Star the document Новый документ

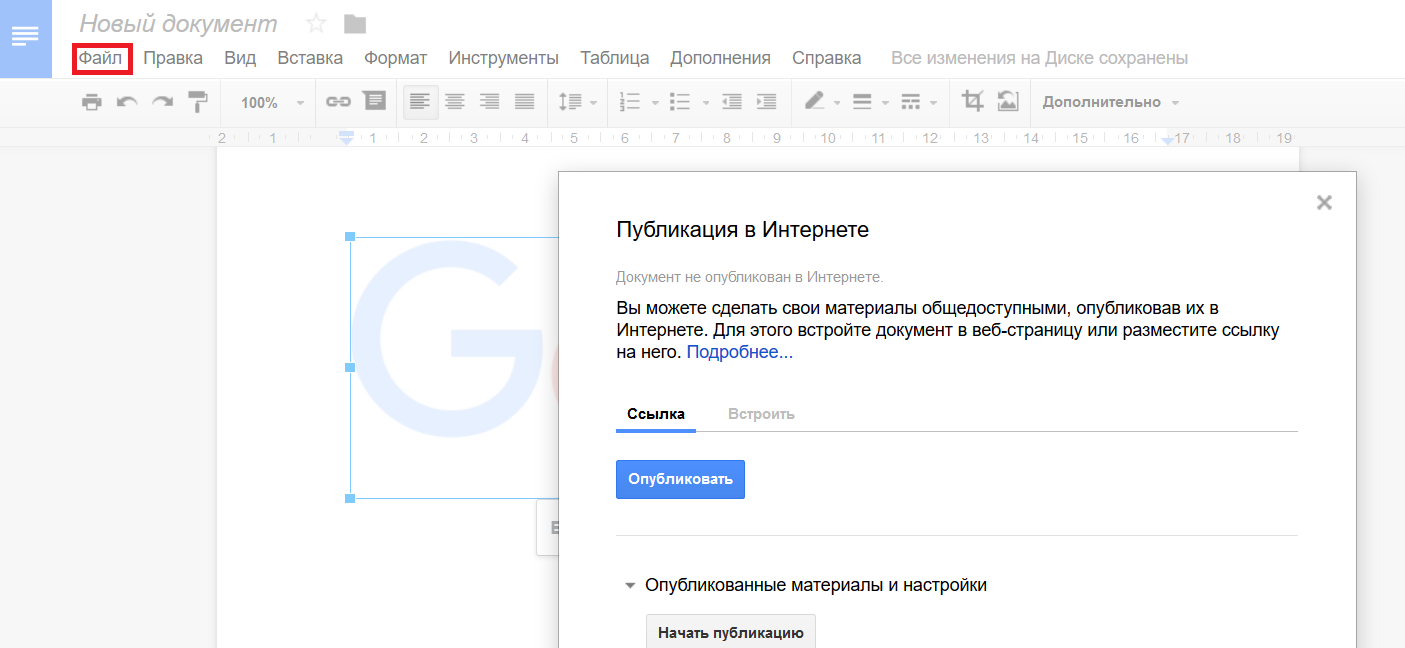[x=316, y=23]
